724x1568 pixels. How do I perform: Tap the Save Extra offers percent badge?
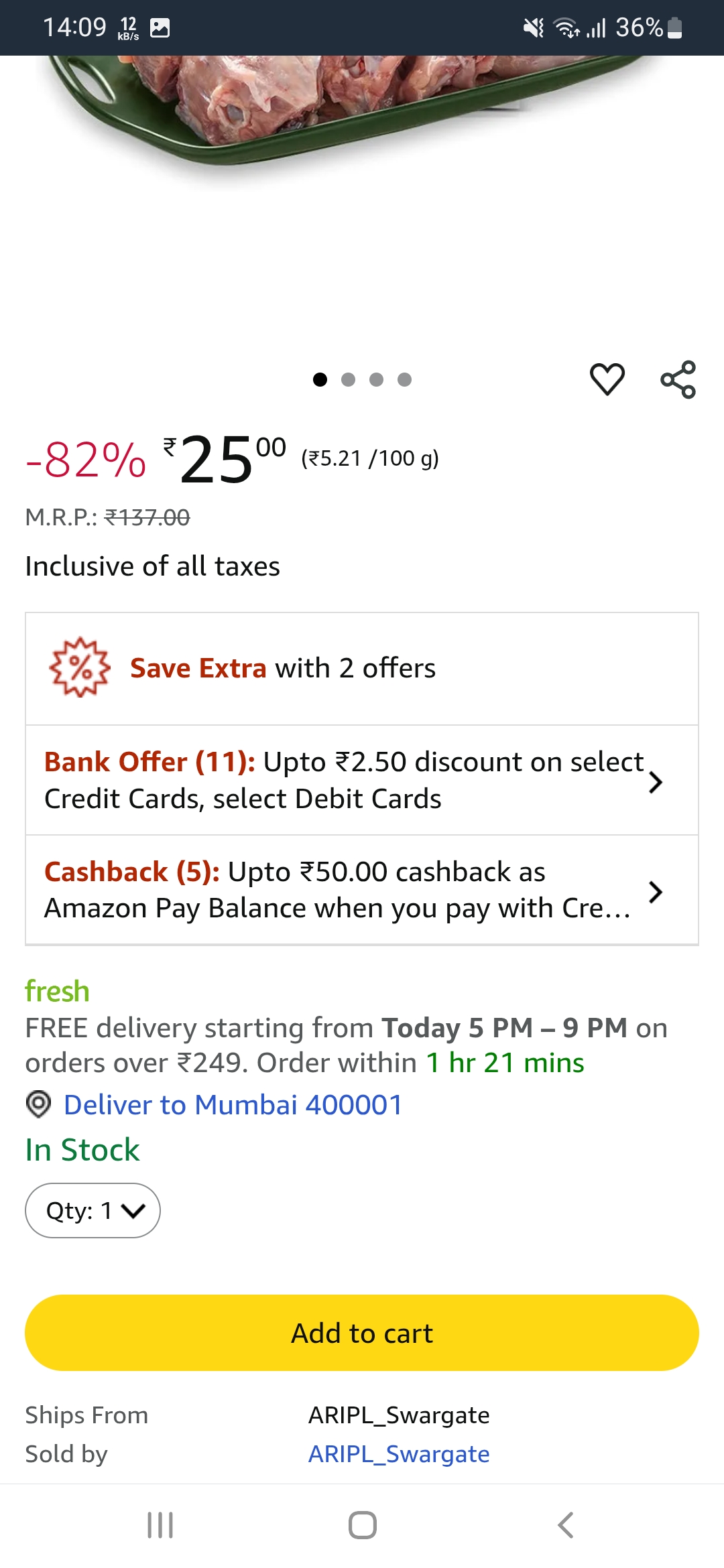[x=79, y=667]
